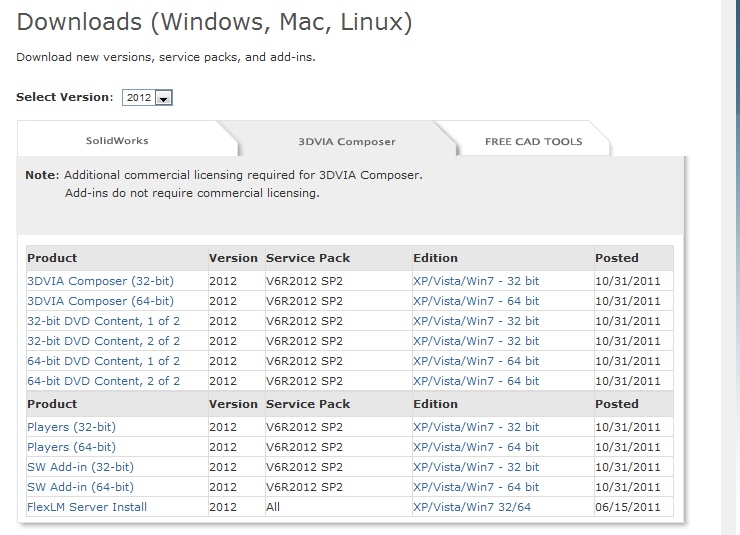
Task: Open 32-bit DVD Content, 2 of 2 link
Action: point(103,341)
